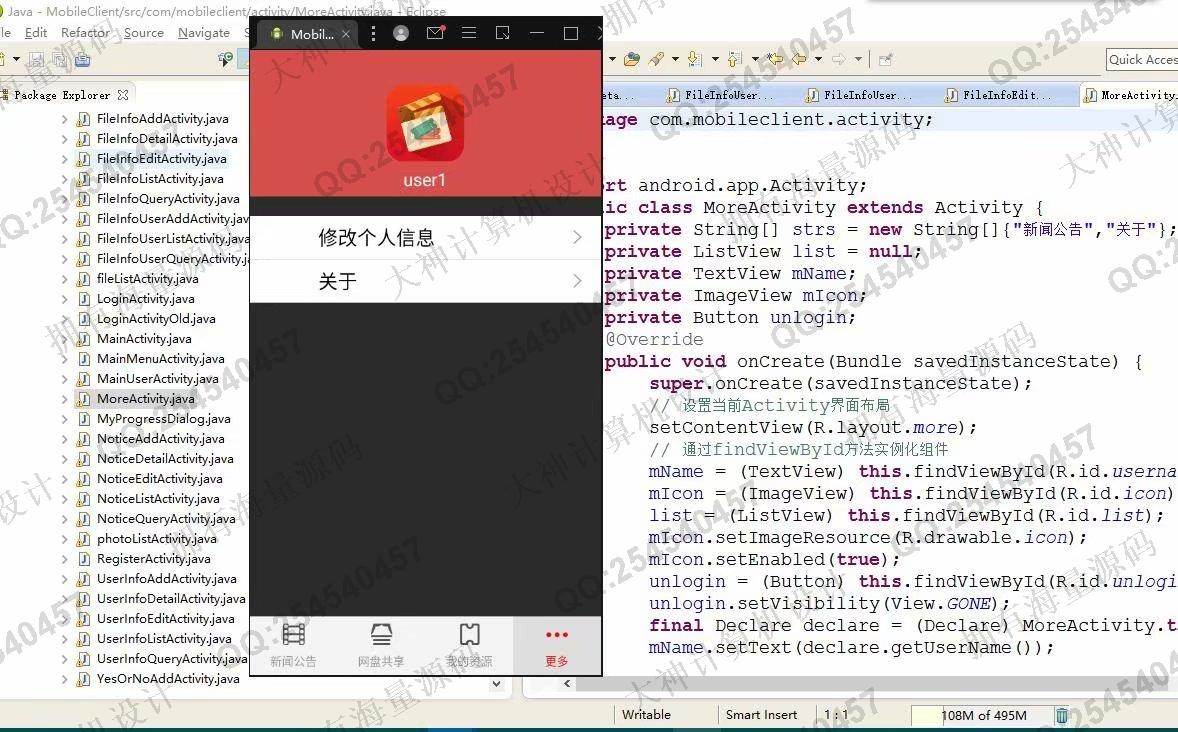Click the garbage collector trash icon
The height and width of the screenshot is (732, 1178).
click(x=1062, y=715)
